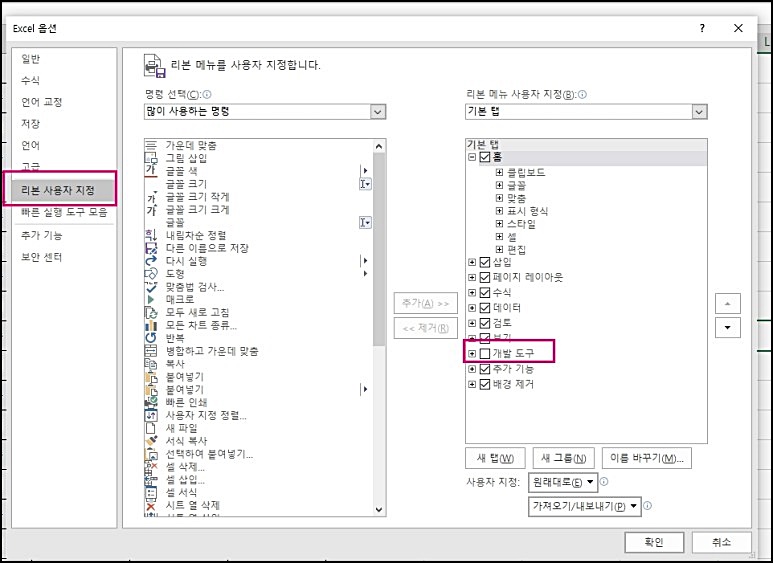Click the 글꼴 크기 작게 icon
The image size is (773, 563).
151,197
